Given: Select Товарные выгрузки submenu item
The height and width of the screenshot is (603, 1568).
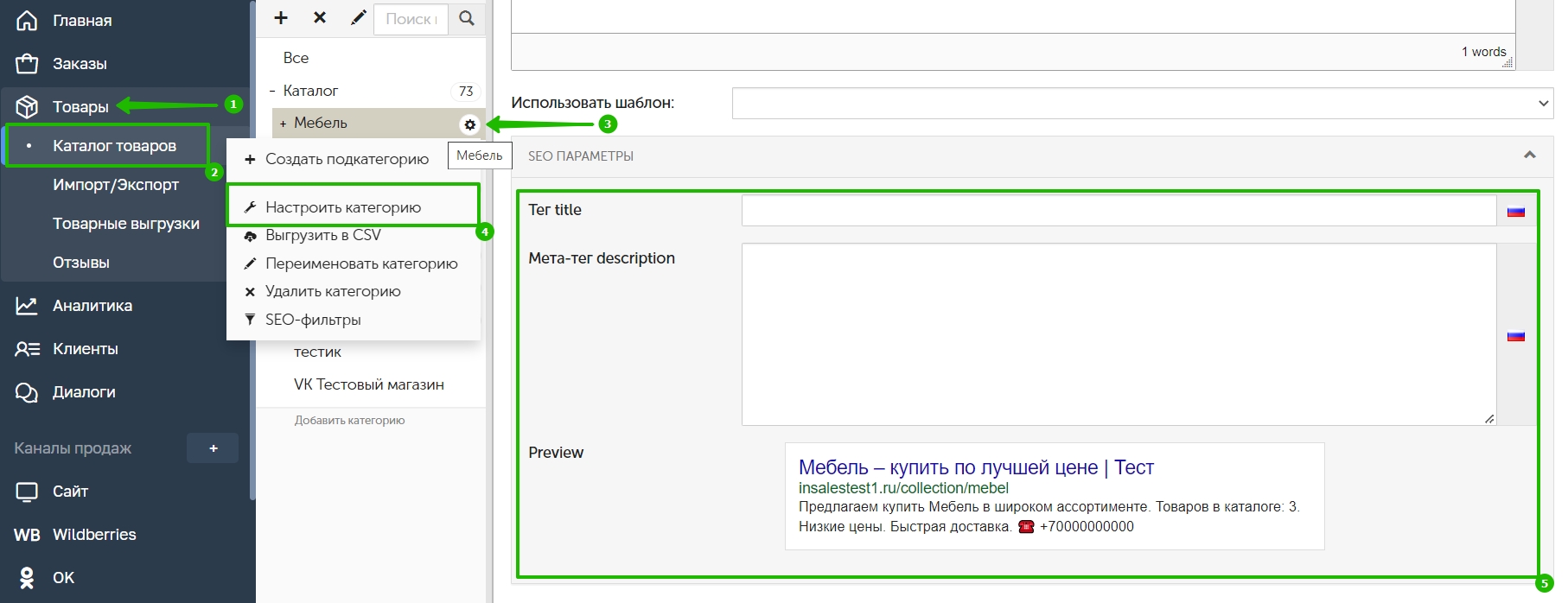Looking at the screenshot, I should click(125, 224).
